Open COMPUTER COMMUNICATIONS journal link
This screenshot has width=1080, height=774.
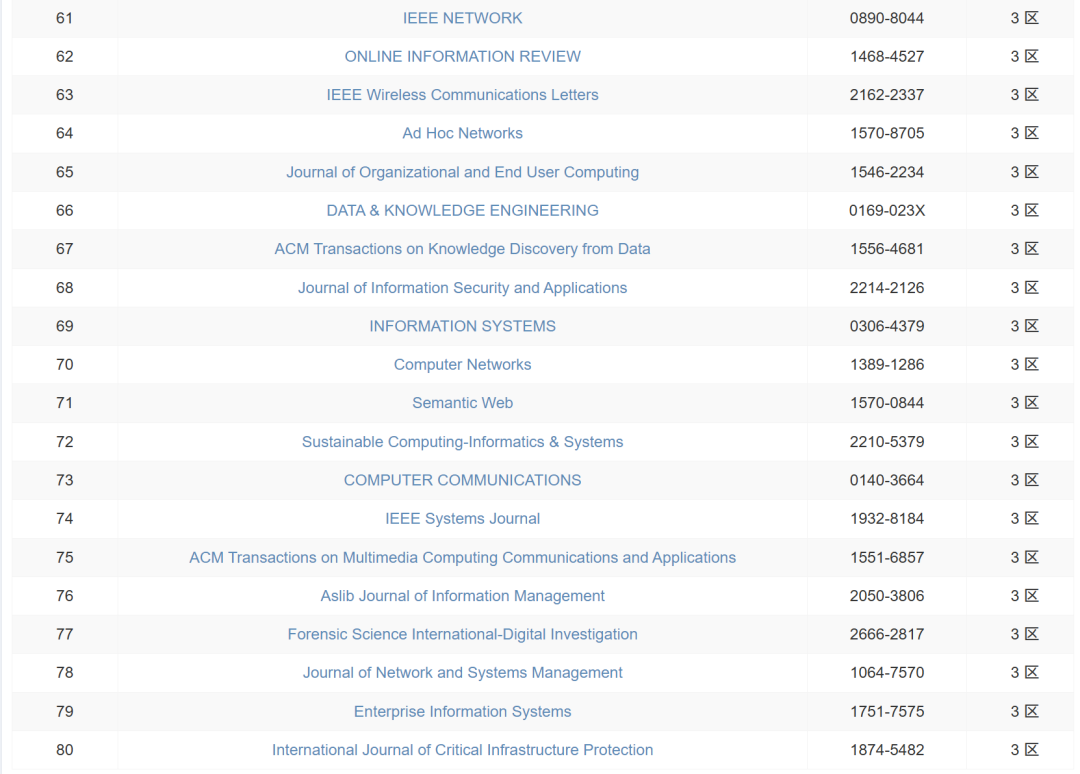[x=462, y=481]
